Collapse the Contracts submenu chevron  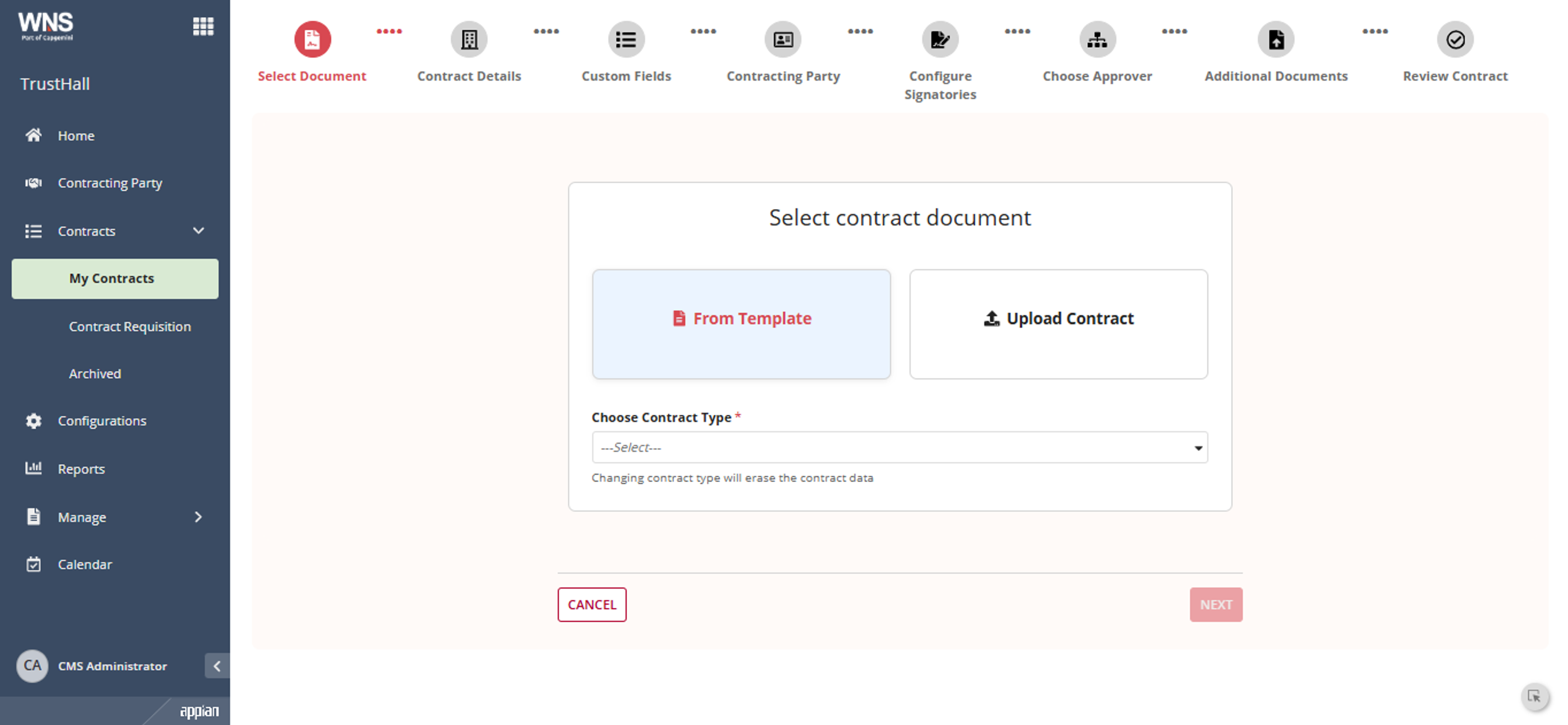pos(198,231)
